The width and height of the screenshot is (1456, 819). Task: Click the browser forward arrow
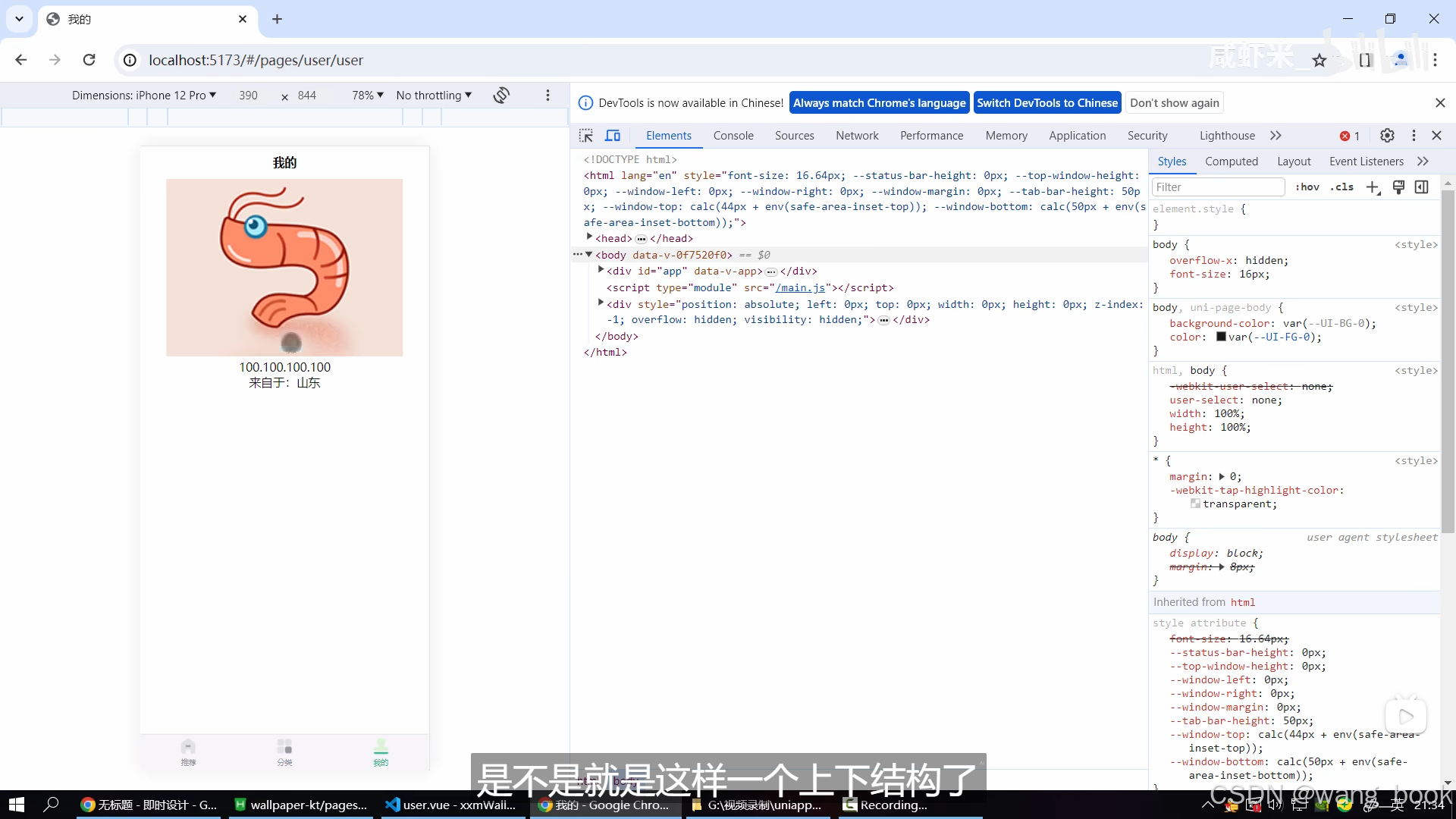tap(55, 60)
